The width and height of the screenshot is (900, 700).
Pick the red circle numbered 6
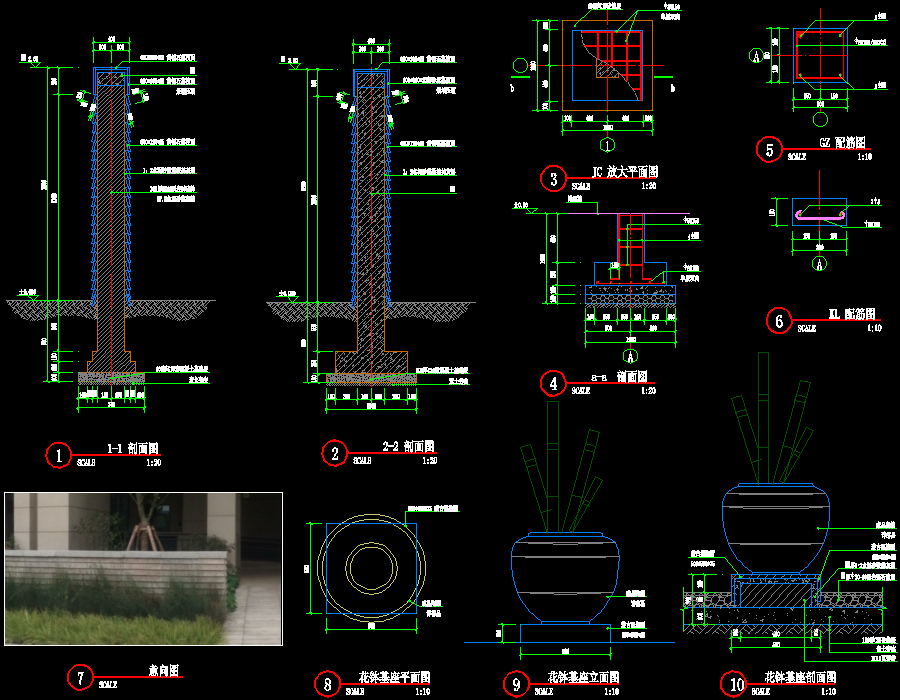tap(779, 320)
